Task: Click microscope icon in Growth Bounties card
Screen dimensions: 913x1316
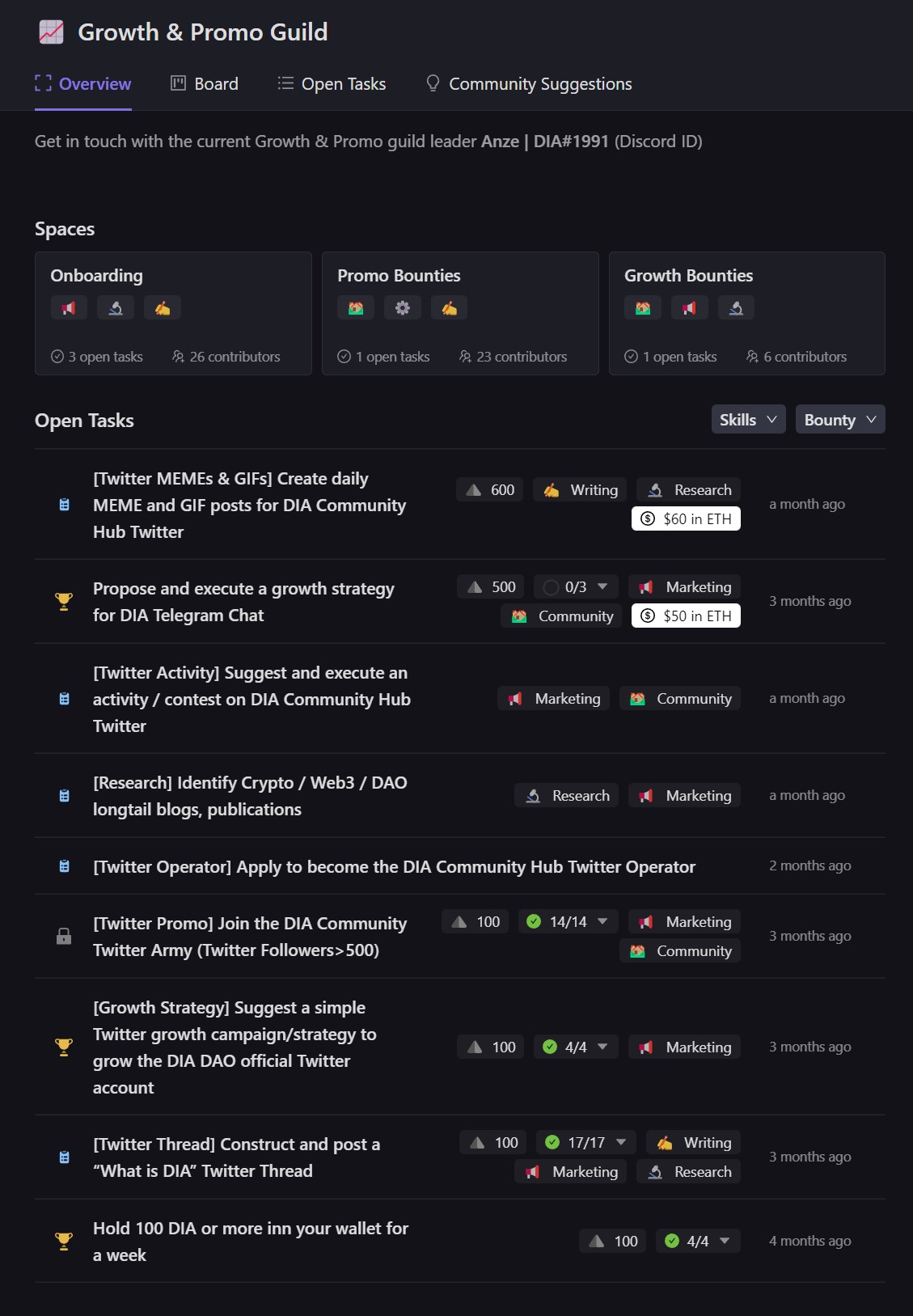Action: pos(736,308)
